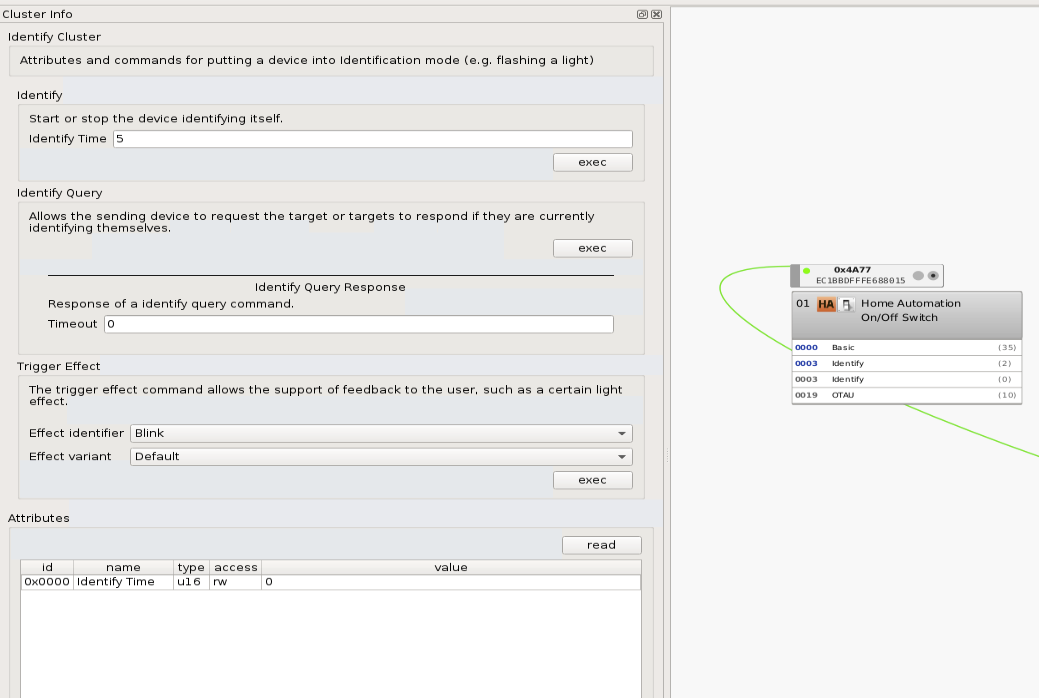The image size is (1039, 698).
Task: Click the read attributes button
Action: (x=601, y=545)
